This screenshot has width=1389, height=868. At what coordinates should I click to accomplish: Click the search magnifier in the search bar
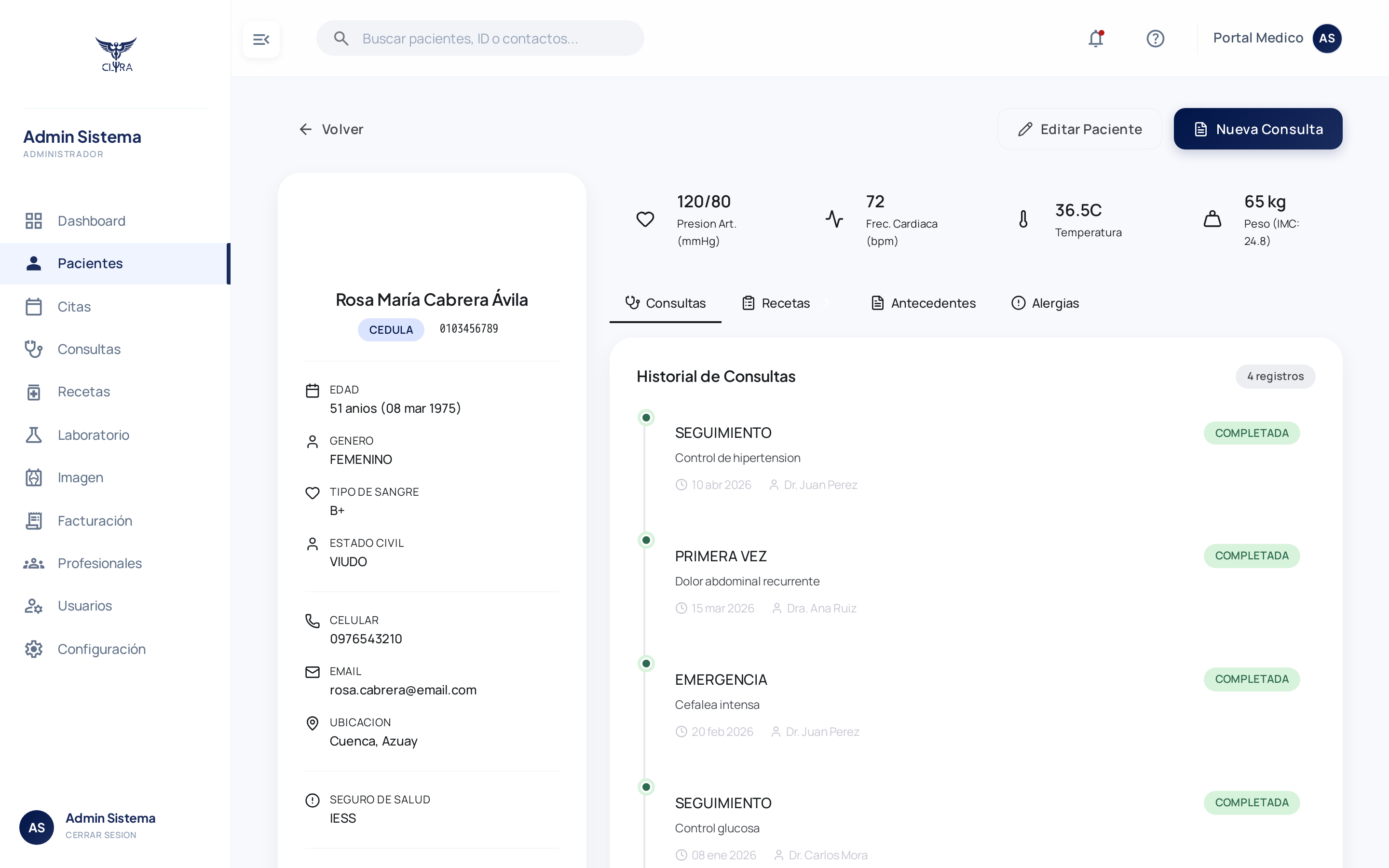(x=341, y=39)
